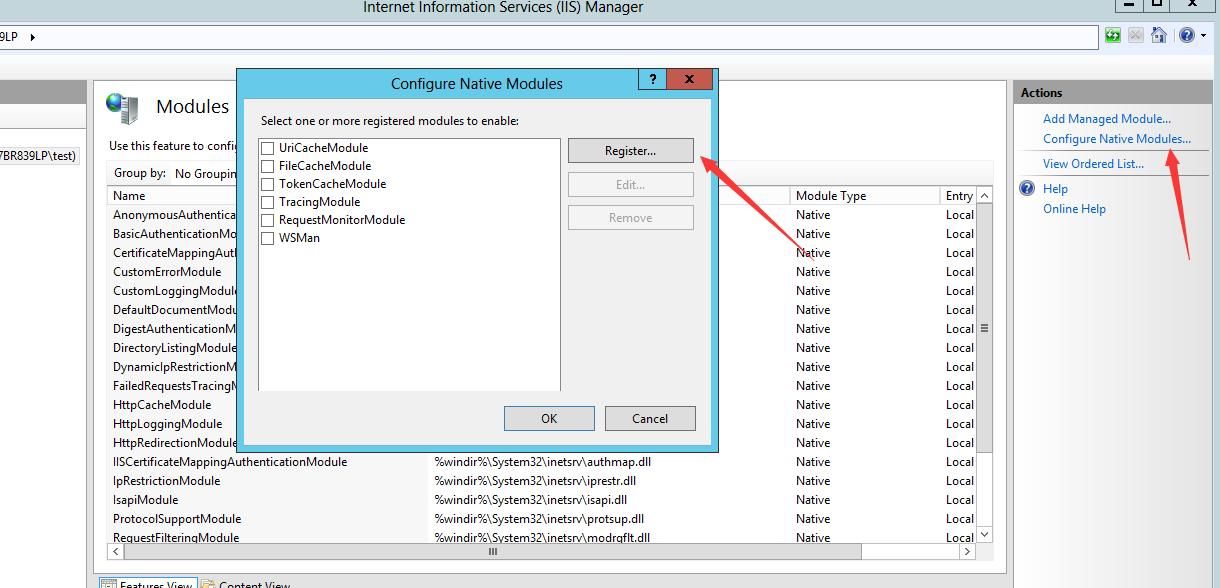
Task: Click the Help link in Actions
Action: pos(1055,188)
